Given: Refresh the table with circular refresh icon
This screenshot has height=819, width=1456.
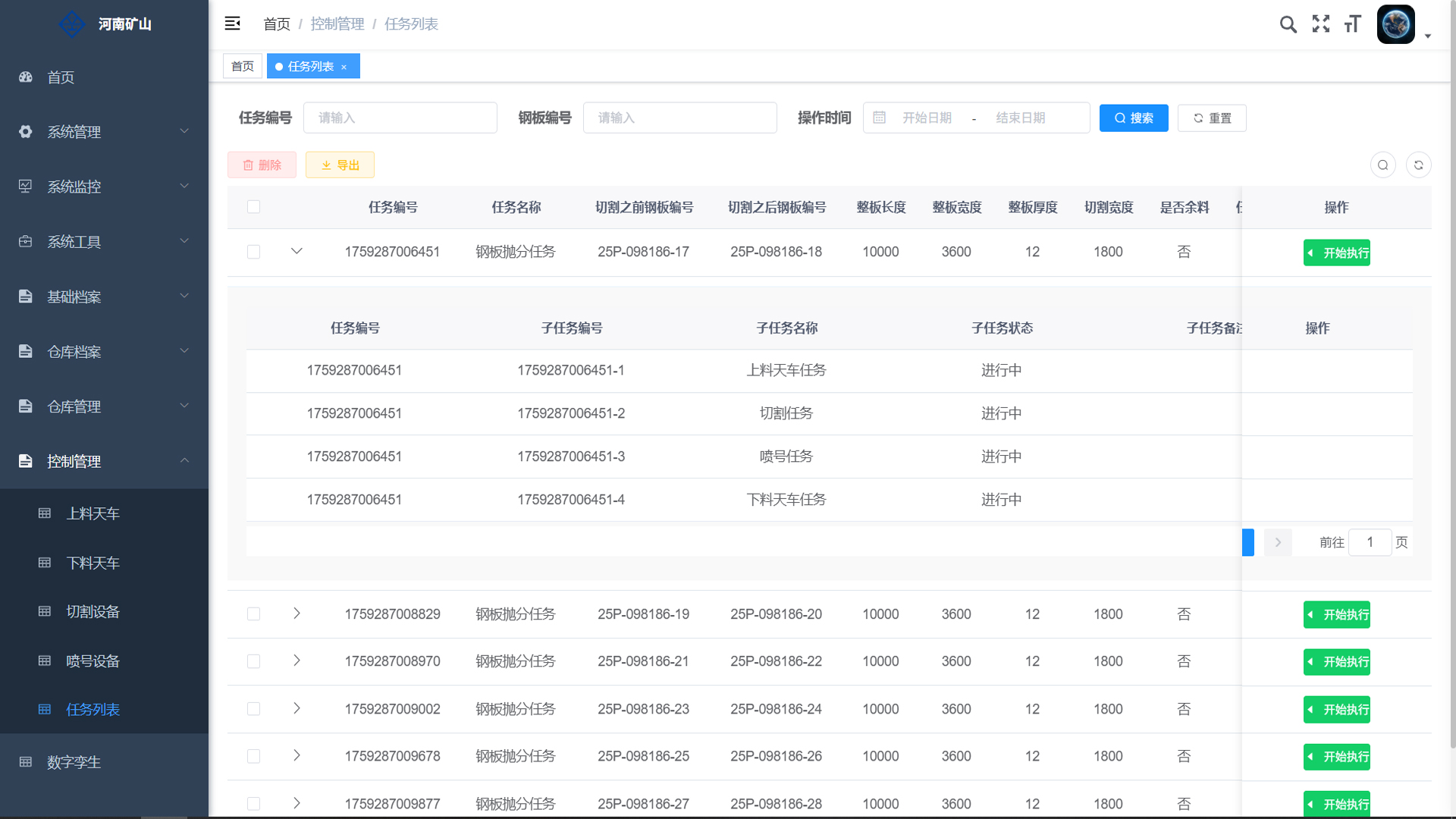Looking at the screenshot, I should click(x=1418, y=165).
